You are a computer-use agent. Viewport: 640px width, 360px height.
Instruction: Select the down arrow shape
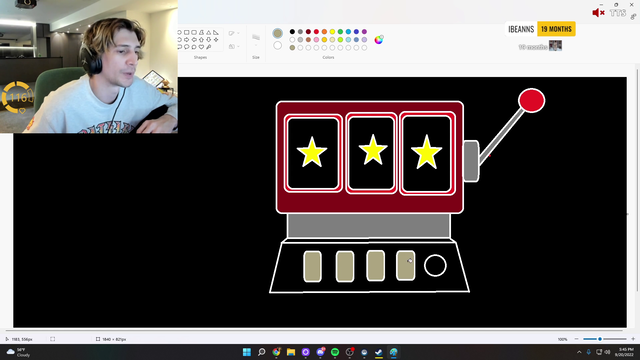[x=209, y=40]
